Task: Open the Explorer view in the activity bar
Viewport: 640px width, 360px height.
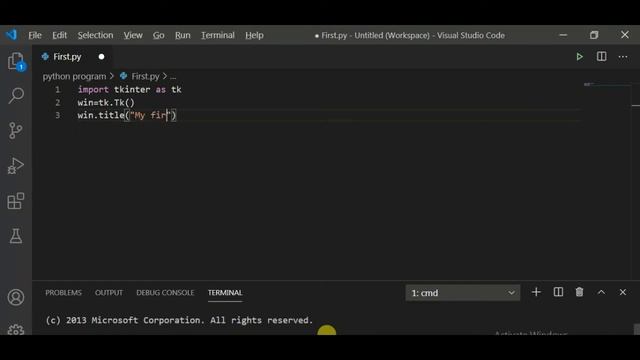Action: pyautogui.click(x=16, y=61)
